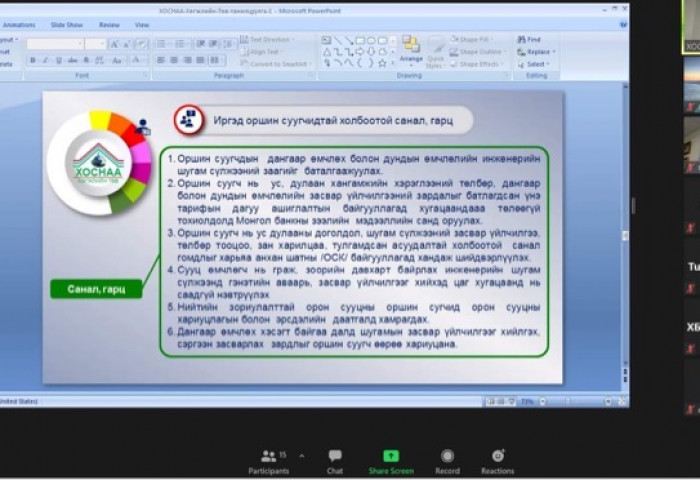Open the Reactions menu in Zoom

pos(498,462)
